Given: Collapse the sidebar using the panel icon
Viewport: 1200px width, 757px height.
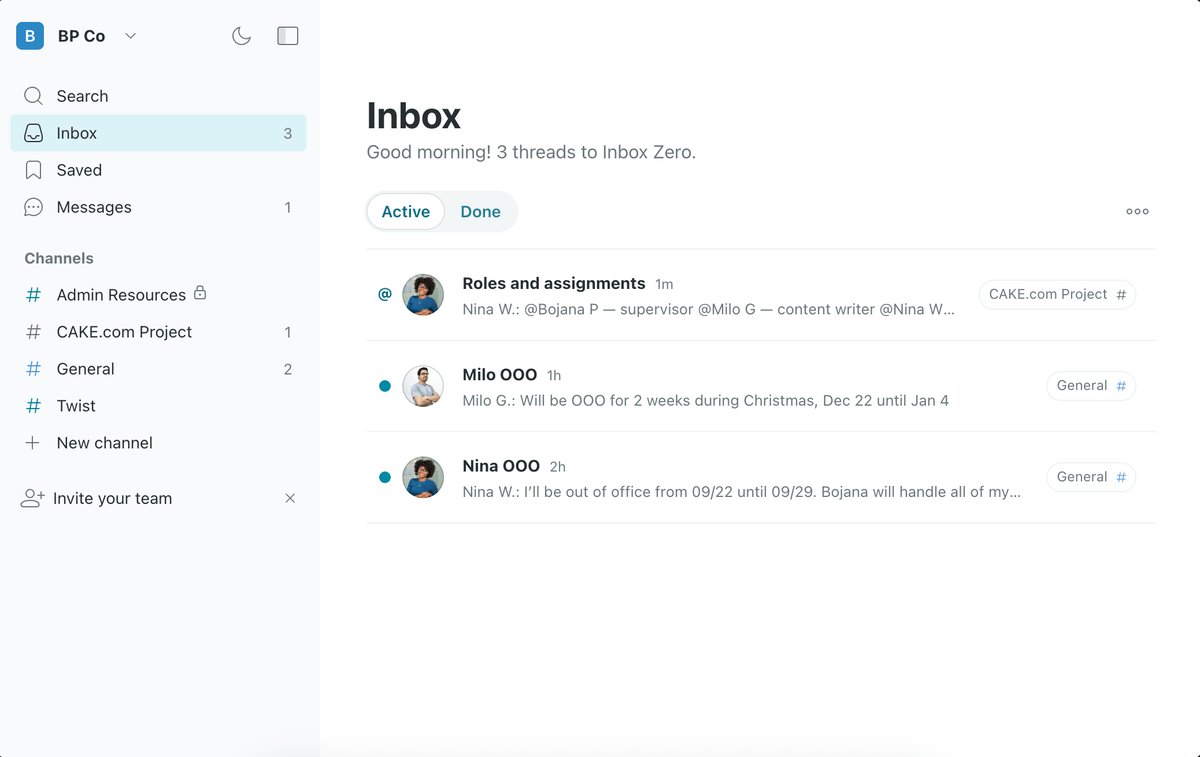Looking at the screenshot, I should 288,36.
